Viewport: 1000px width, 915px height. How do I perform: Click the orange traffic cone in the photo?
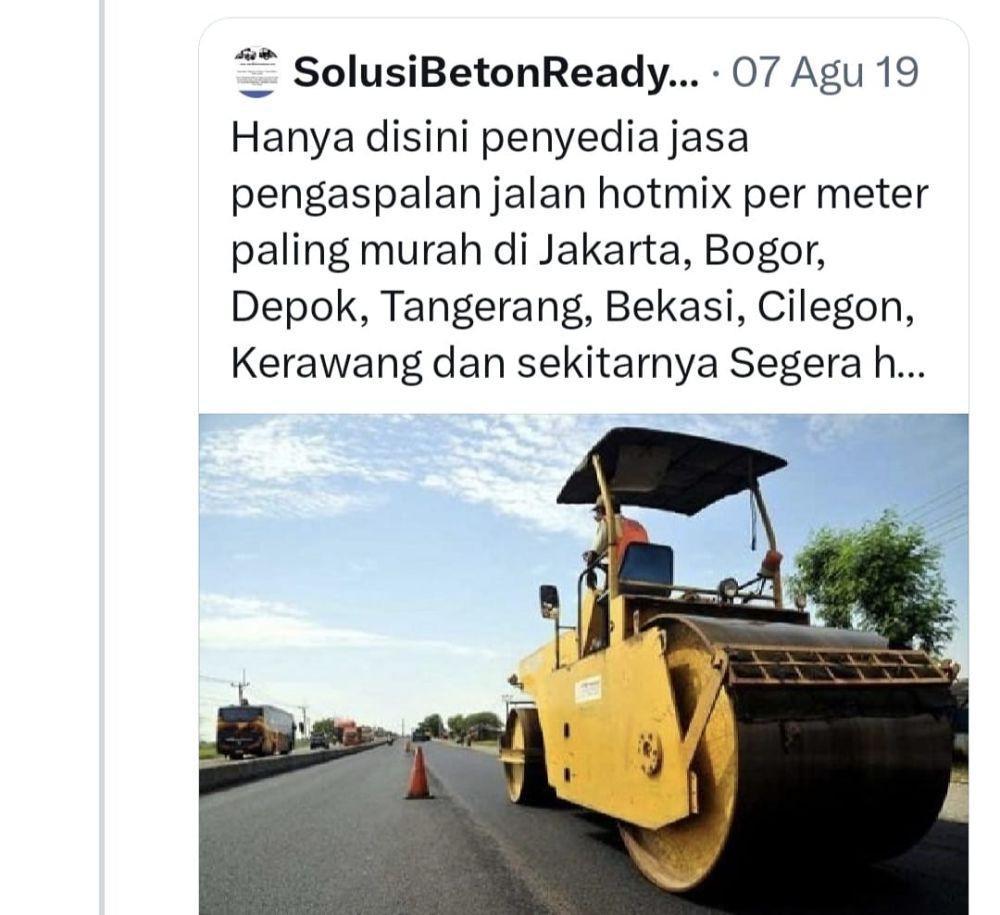pyautogui.click(x=418, y=772)
